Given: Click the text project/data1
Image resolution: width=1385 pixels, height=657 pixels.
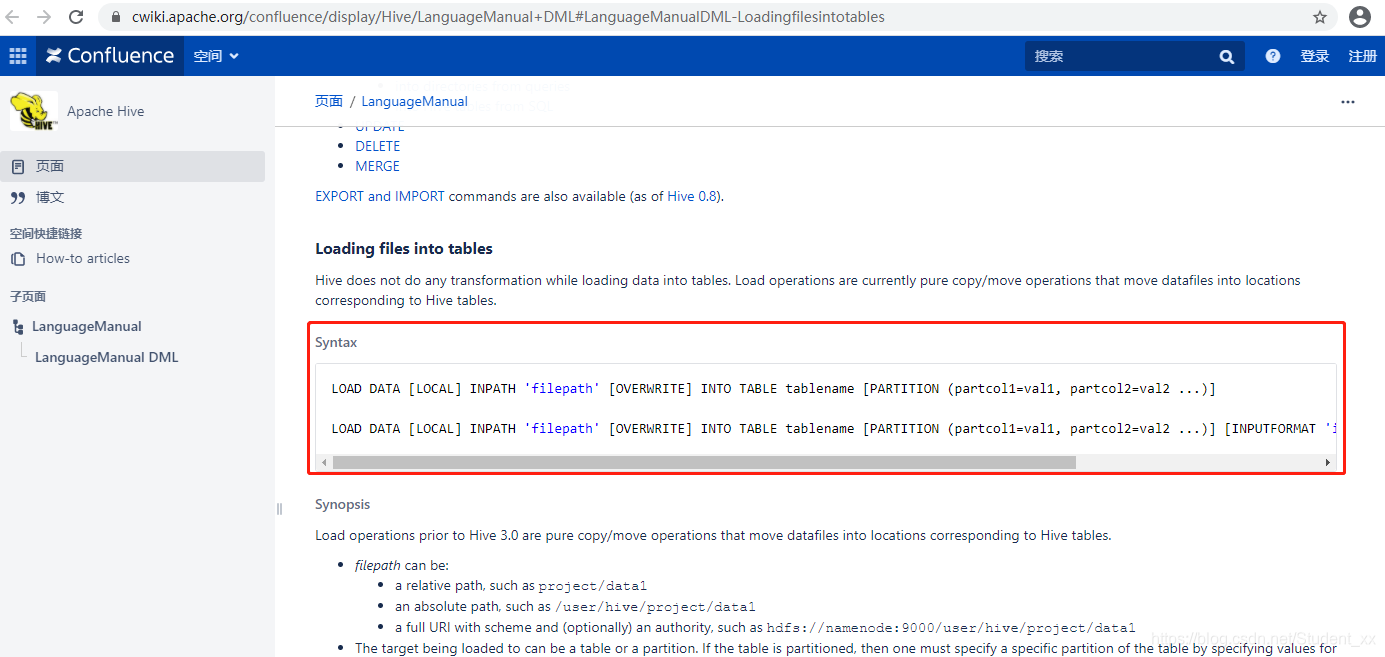Looking at the screenshot, I should (593, 585).
